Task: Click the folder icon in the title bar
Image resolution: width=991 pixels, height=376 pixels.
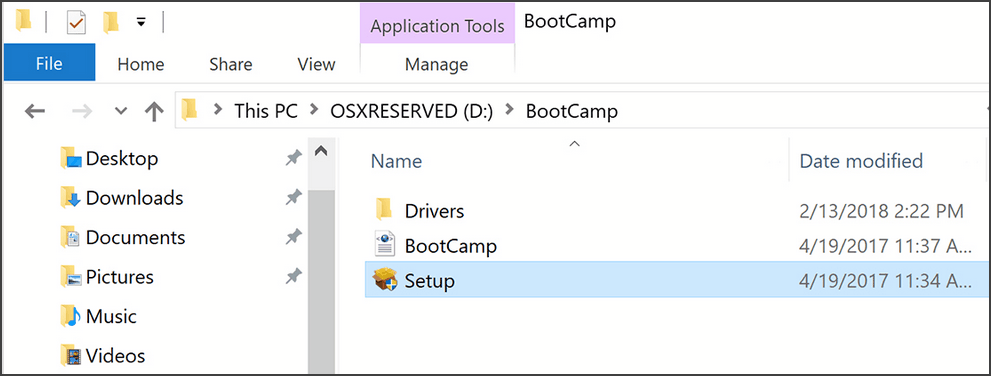Action: (x=24, y=21)
